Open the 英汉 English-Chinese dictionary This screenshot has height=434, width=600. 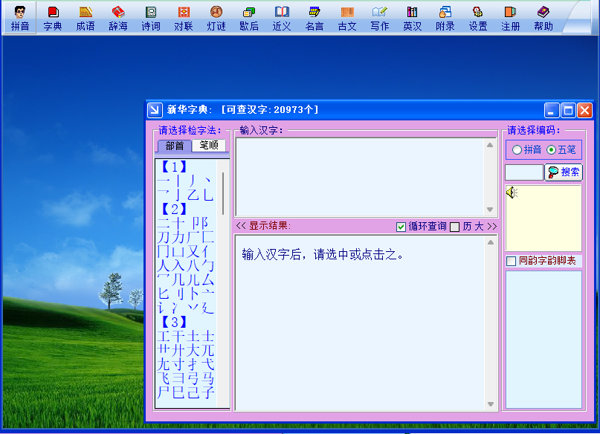click(x=412, y=18)
